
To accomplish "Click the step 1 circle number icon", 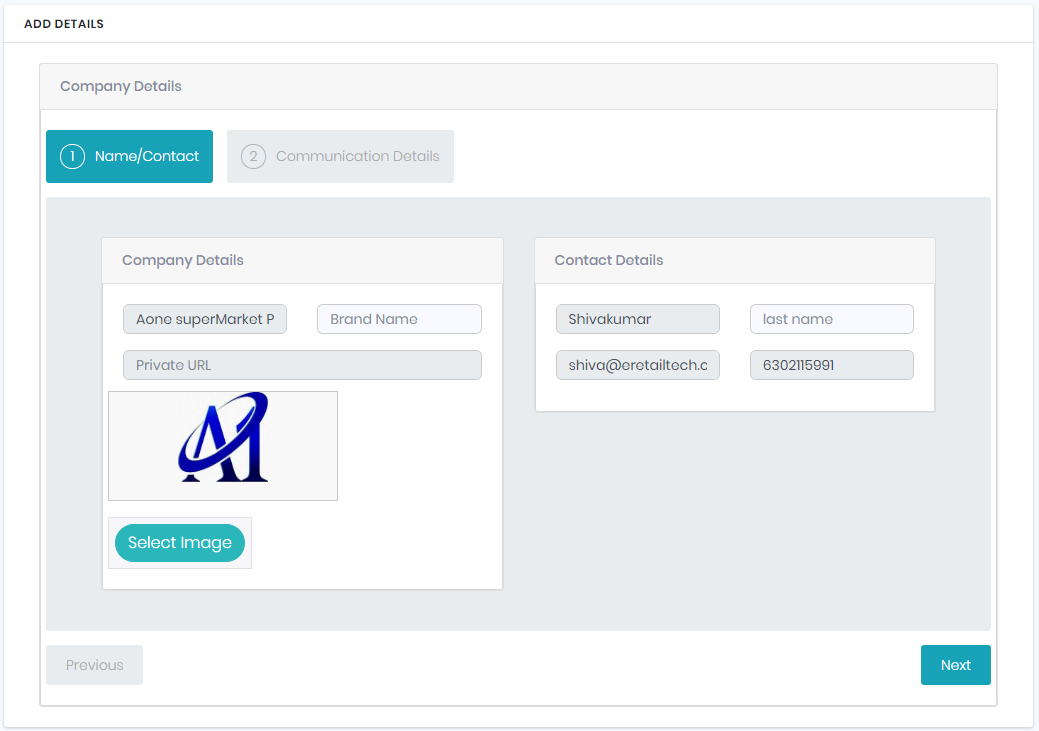I will point(72,156).
